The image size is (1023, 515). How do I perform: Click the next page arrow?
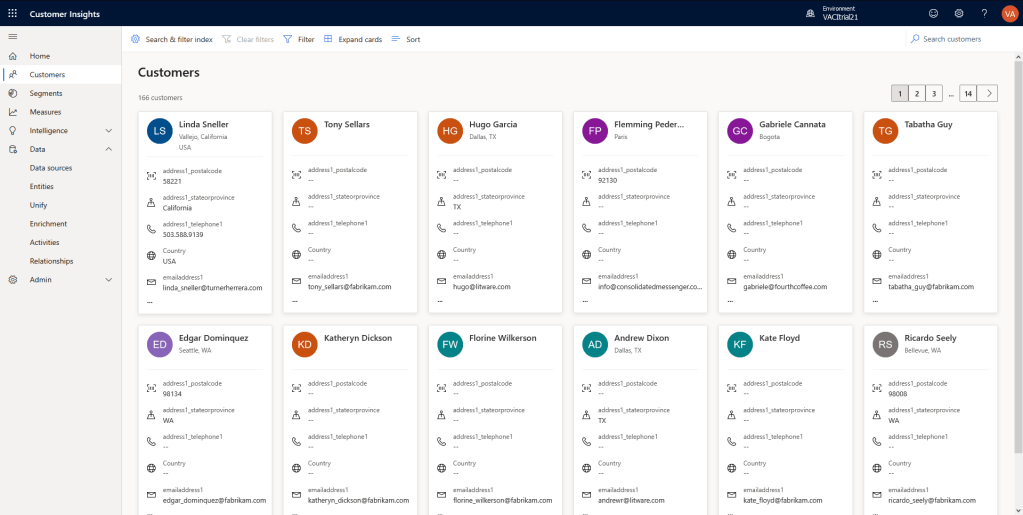click(987, 93)
